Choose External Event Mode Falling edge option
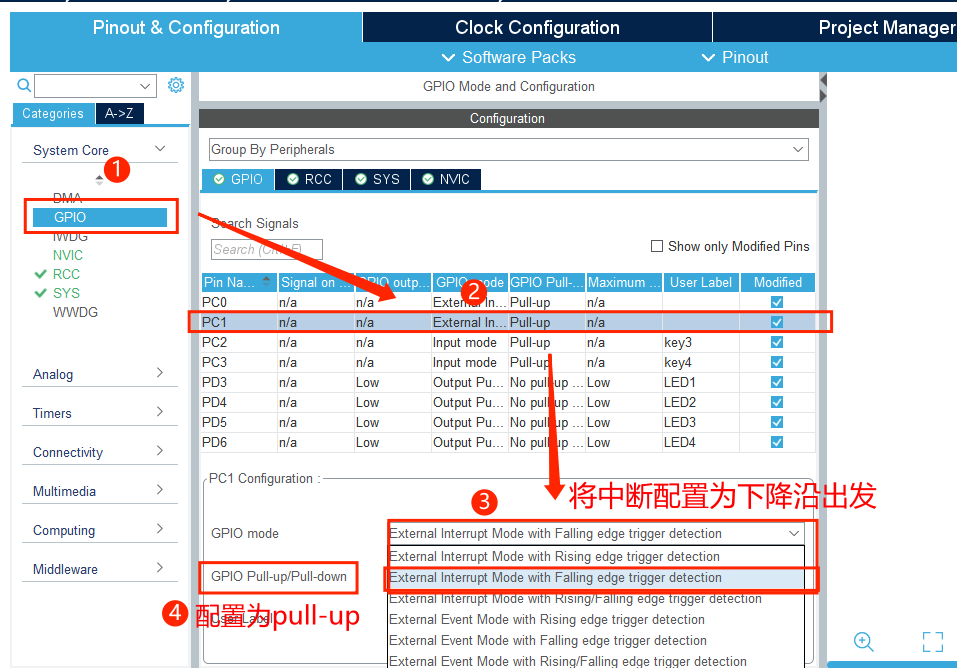 pyautogui.click(x=596, y=640)
